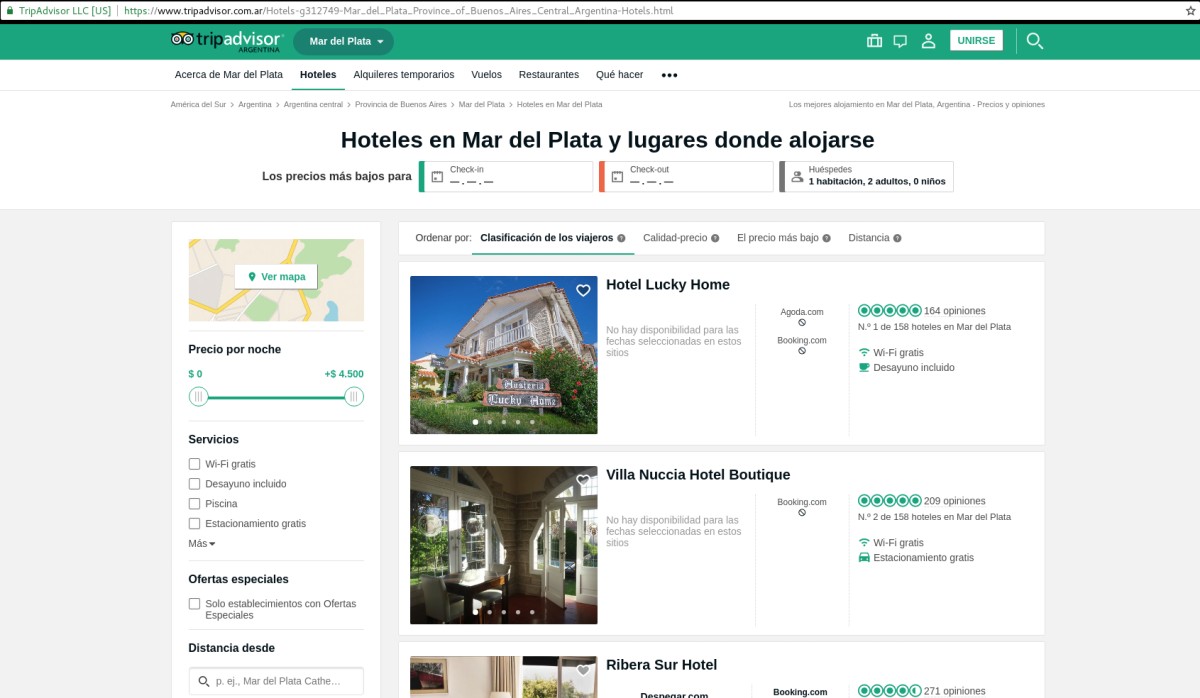Image resolution: width=1200 pixels, height=698 pixels.
Task: Click the heart icon on Villa Nuccia photo
Action: [583, 479]
